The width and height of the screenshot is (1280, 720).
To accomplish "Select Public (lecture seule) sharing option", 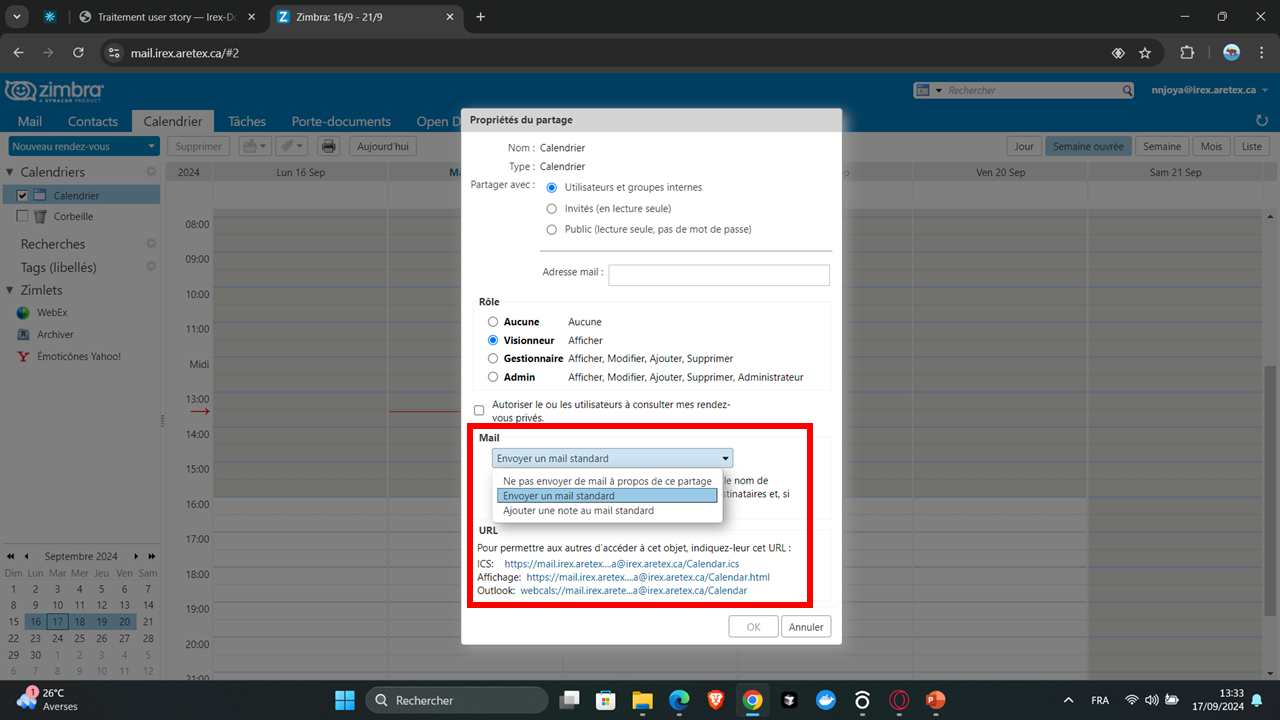I will [551, 229].
